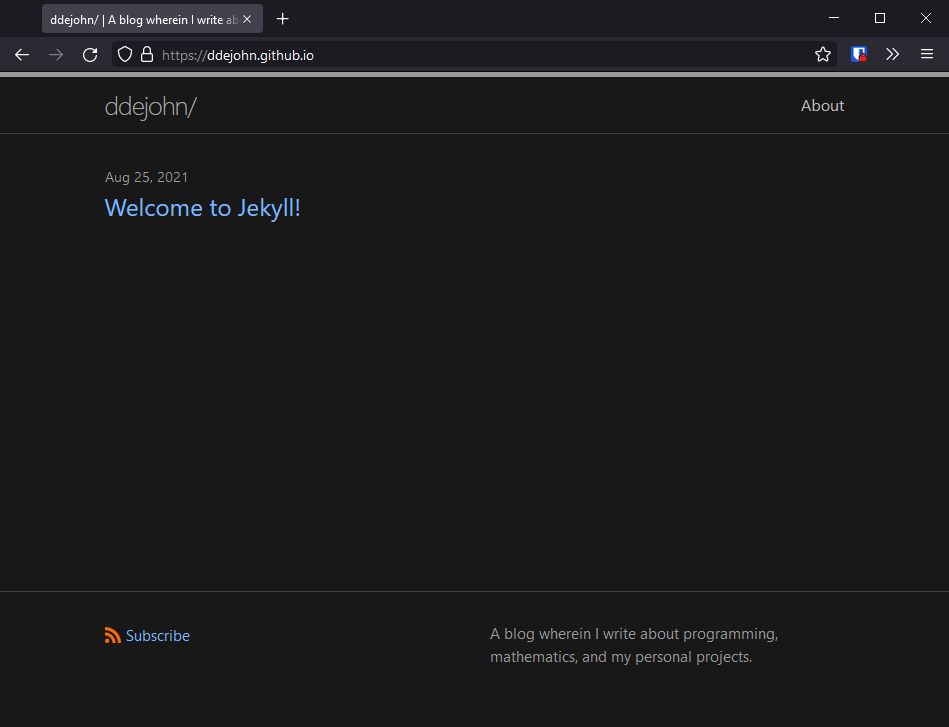Click the Aug 25, 2021 date text
This screenshot has height=727, width=949.
(x=146, y=176)
